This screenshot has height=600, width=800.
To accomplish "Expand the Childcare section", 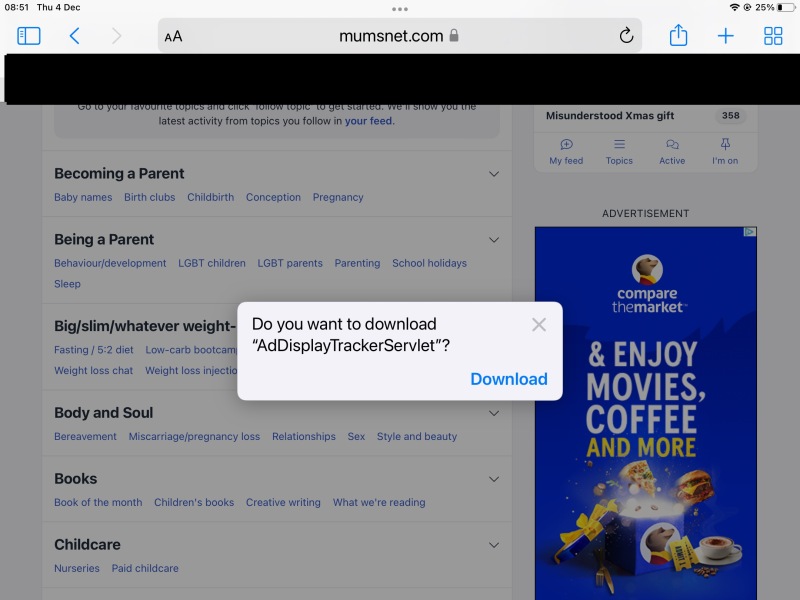I will [x=492, y=544].
